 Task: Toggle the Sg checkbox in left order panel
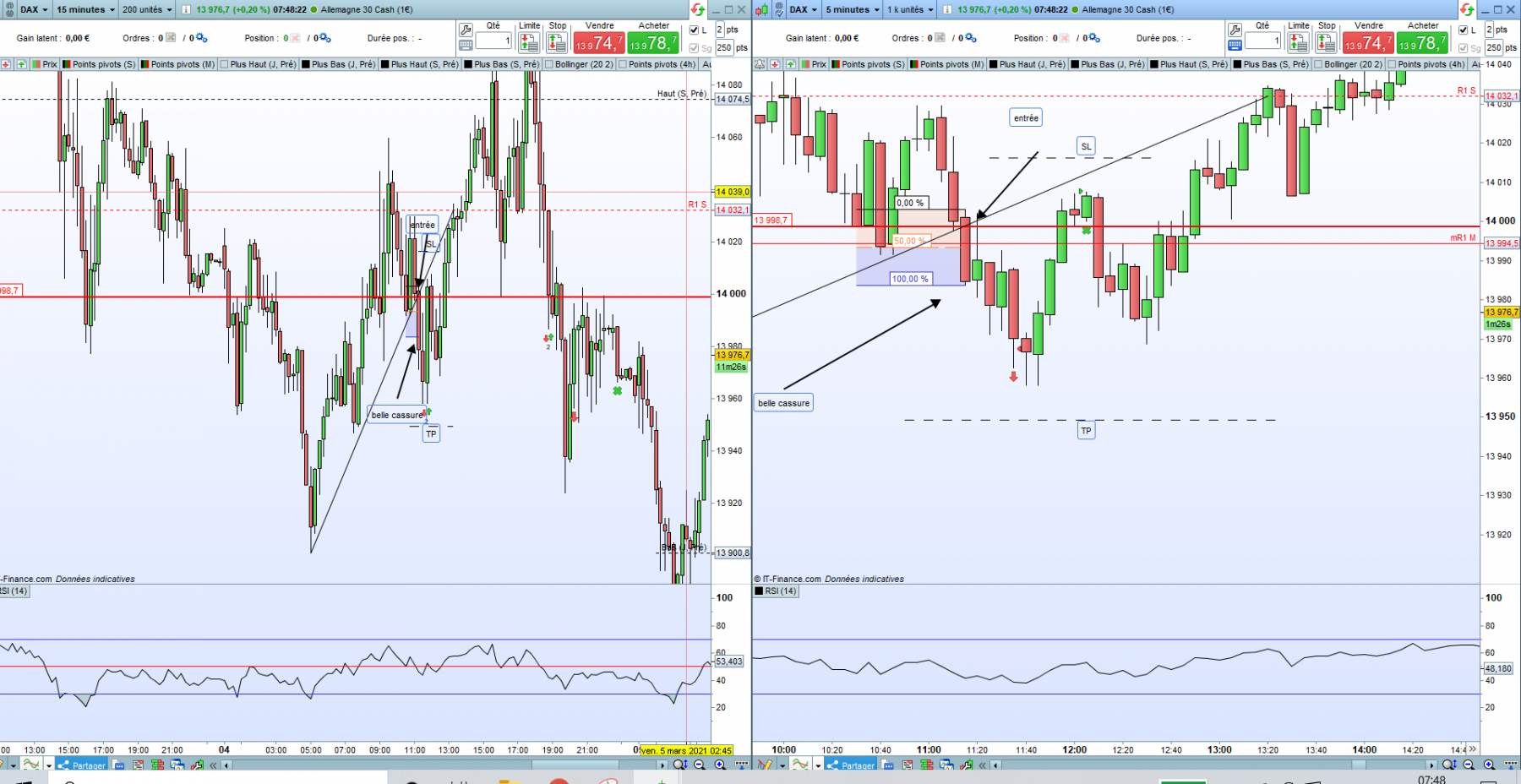click(695, 48)
